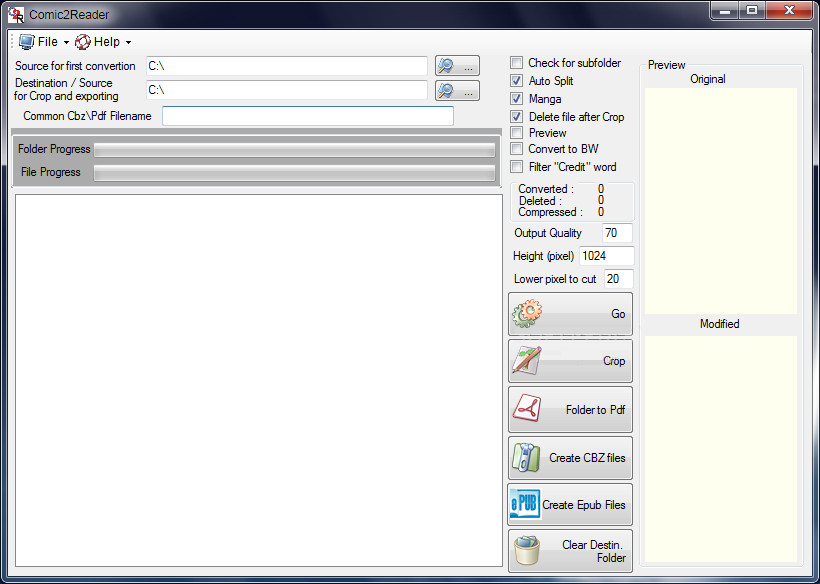Screen dimensions: 820x584
Task: Tick the Convert to BW checkbox
Action: click(x=517, y=148)
